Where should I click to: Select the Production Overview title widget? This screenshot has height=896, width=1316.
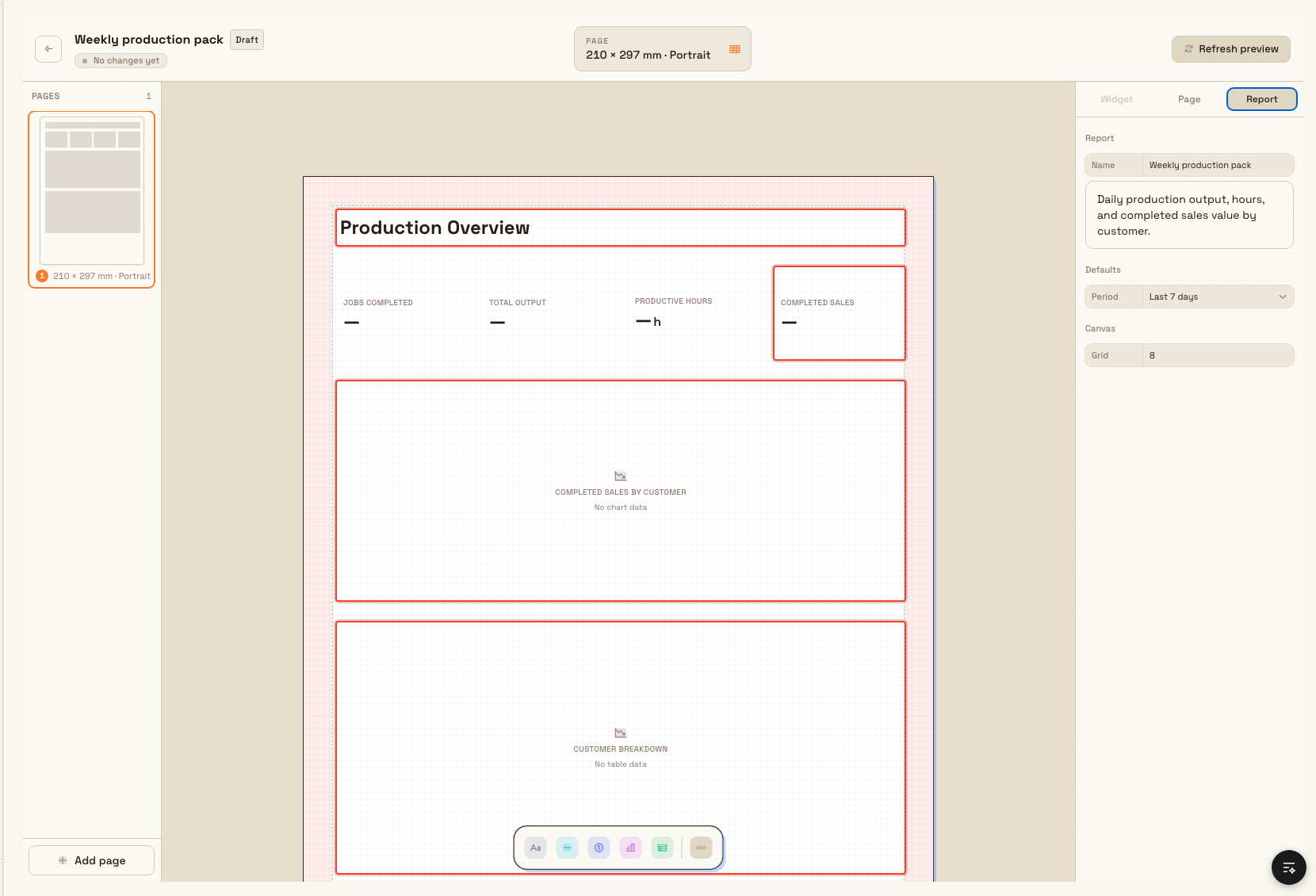pyautogui.click(x=621, y=228)
